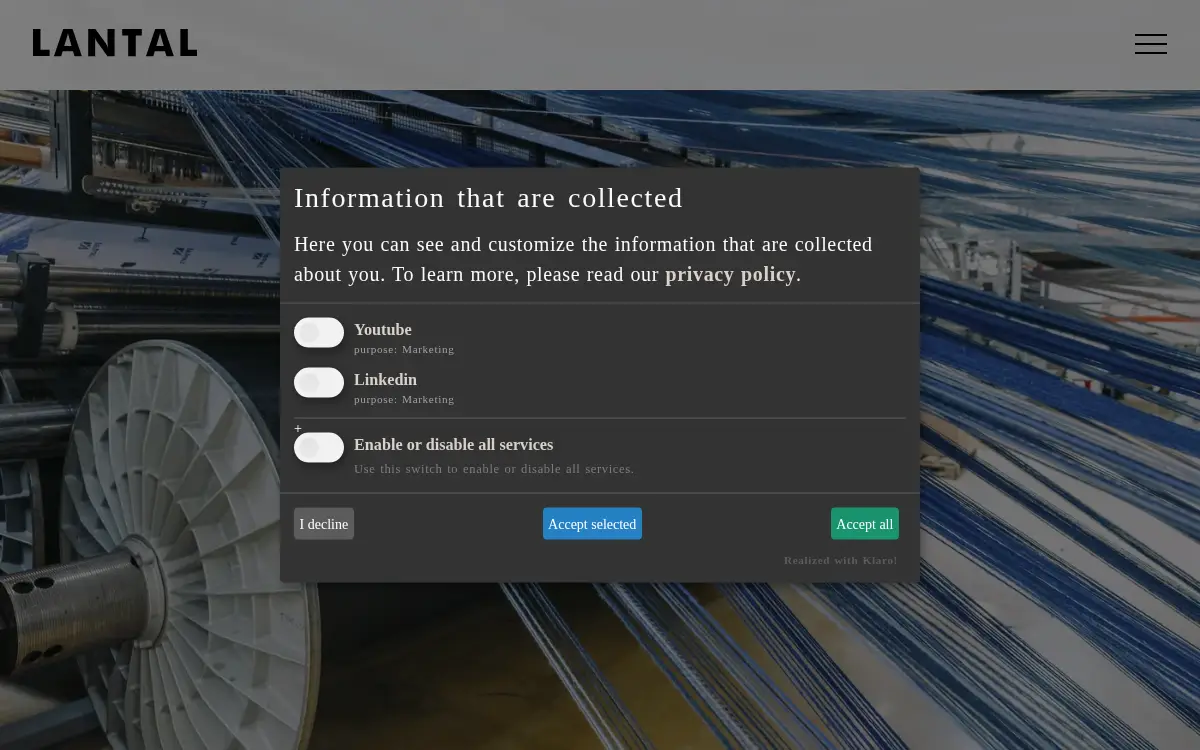
Task: Open the hamburger menu icon
Action: tap(1150, 44)
